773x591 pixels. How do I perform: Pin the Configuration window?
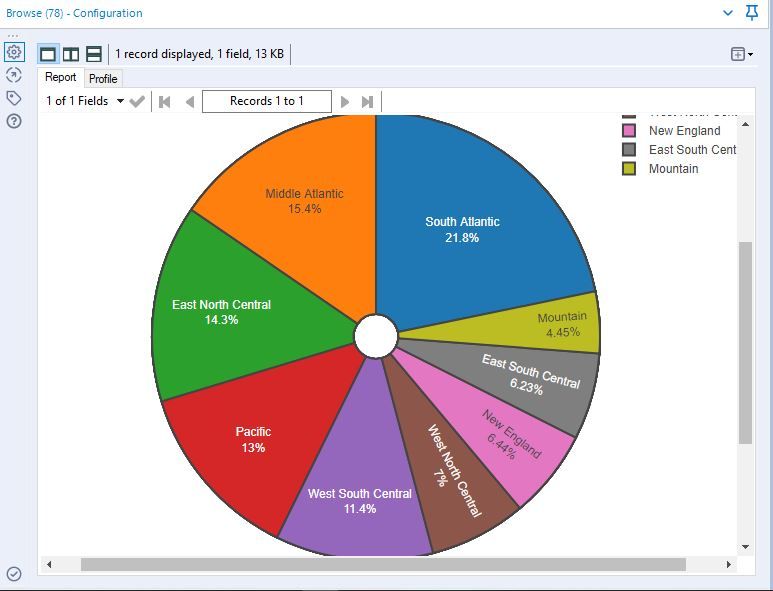pyautogui.click(x=752, y=13)
